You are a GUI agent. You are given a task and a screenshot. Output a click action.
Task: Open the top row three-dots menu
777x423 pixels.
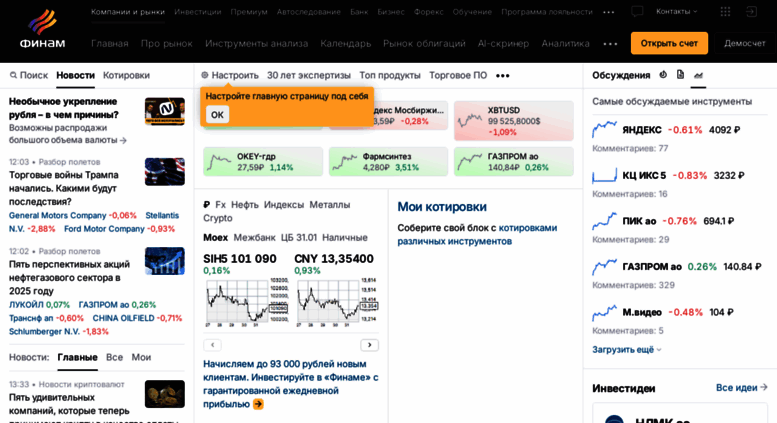[609, 12]
